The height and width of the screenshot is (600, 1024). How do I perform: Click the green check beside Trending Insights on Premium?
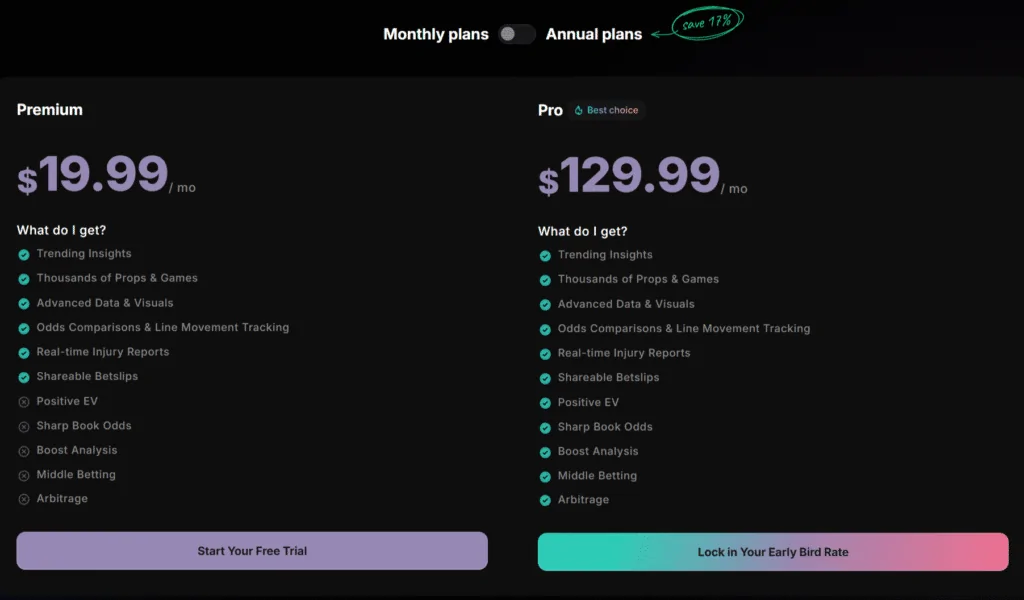tap(23, 253)
